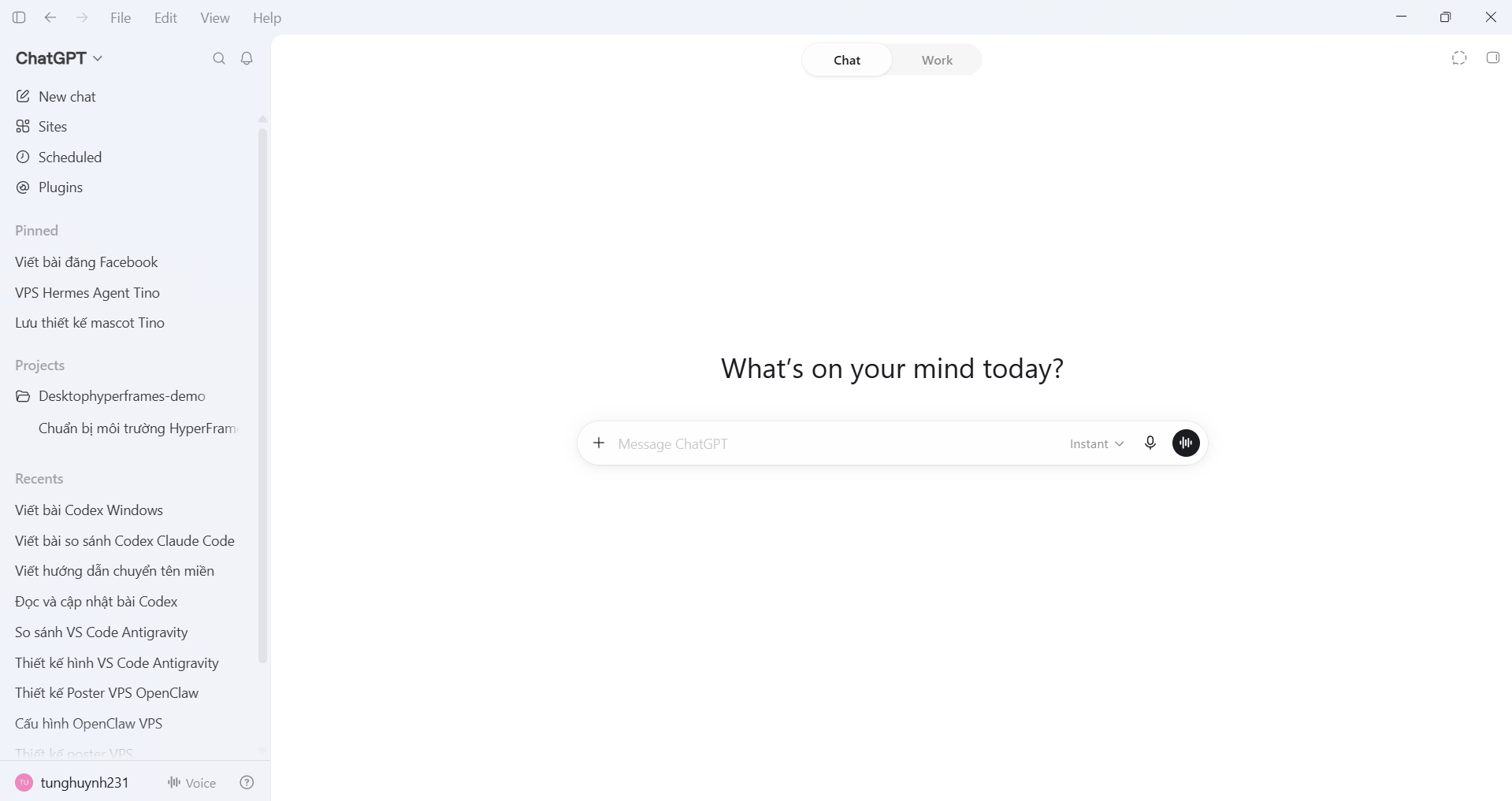Viewport: 1512px width, 801px height.
Task: Expand the ChatGPT model dropdown
Action: click(59, 58)
